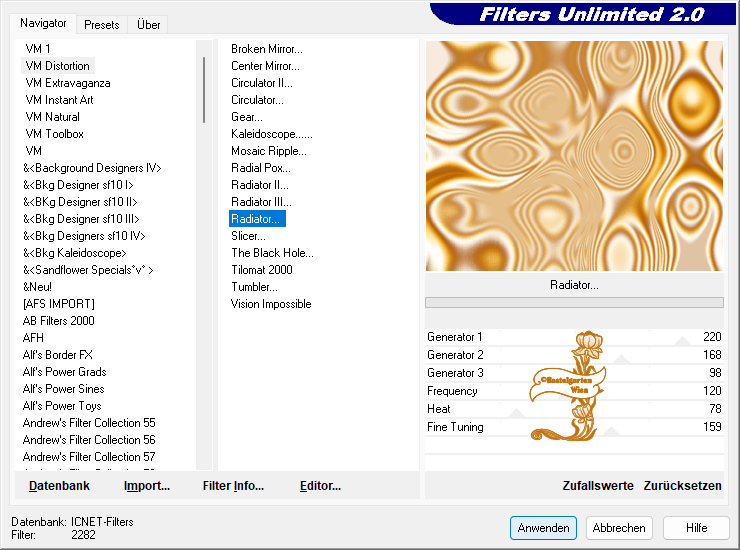Select VM 1 filter category
The width and height of the screenshot is (740, 550).
(x=38, y=49)
